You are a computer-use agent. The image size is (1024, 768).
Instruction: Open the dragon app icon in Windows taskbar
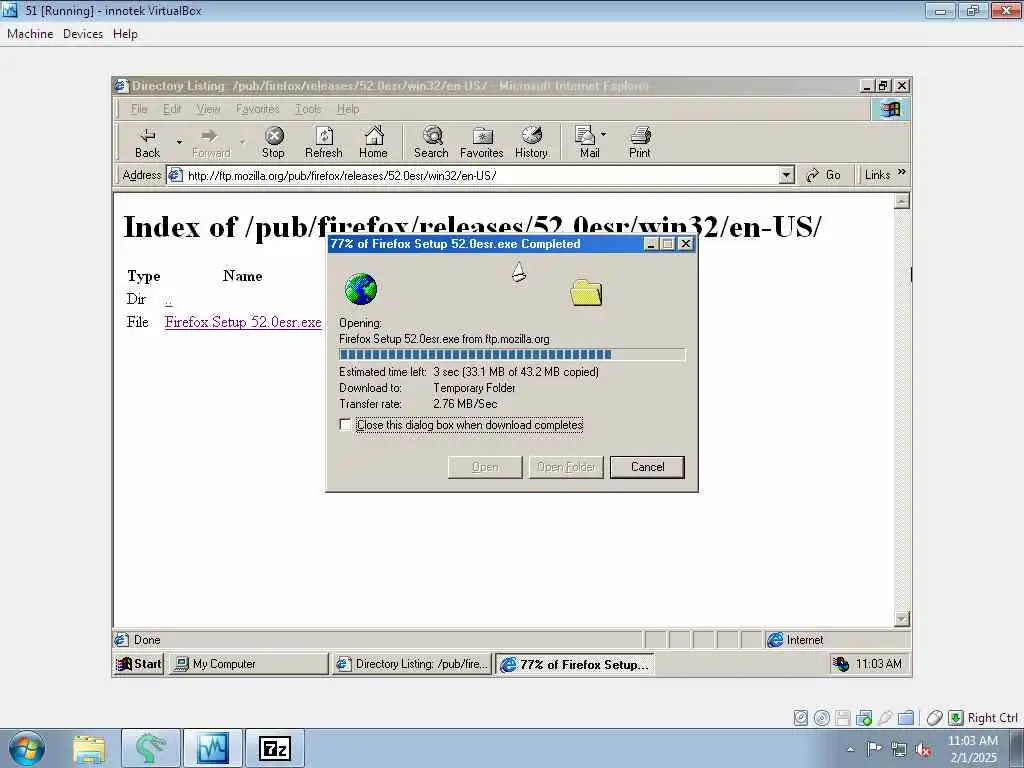point(151,748)
